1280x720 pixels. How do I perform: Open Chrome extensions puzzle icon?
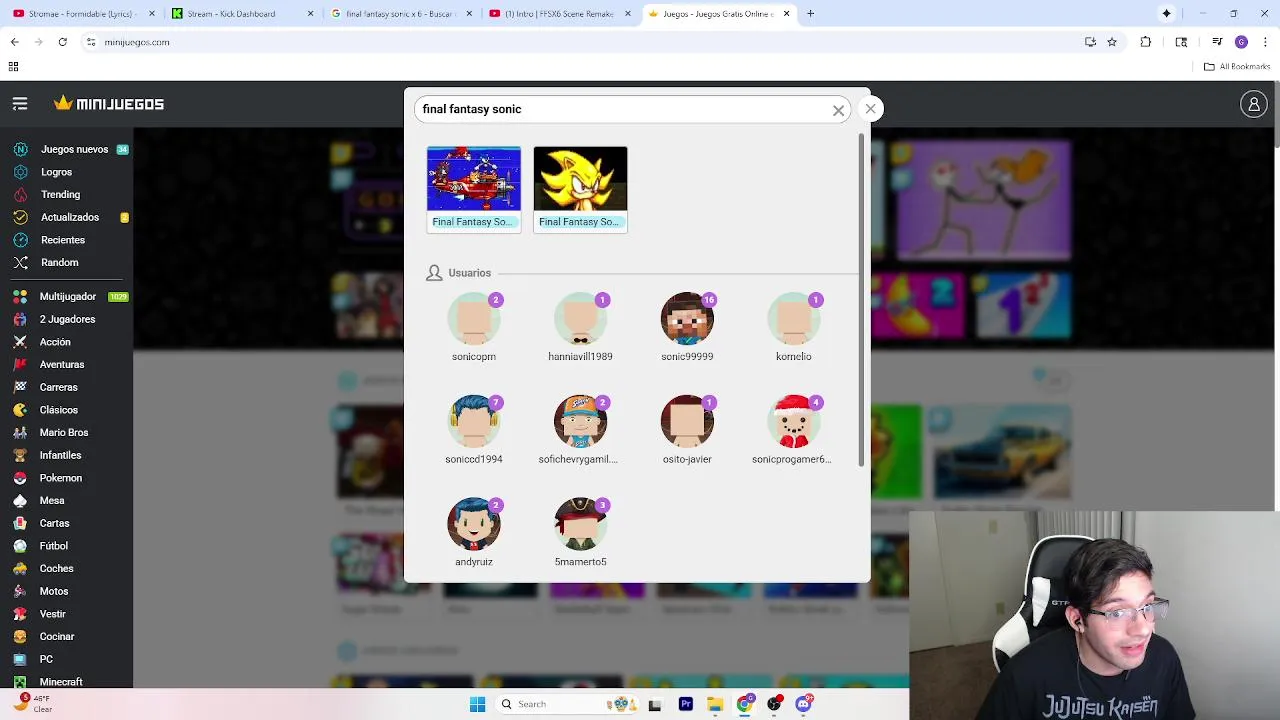click(1146, 42)
